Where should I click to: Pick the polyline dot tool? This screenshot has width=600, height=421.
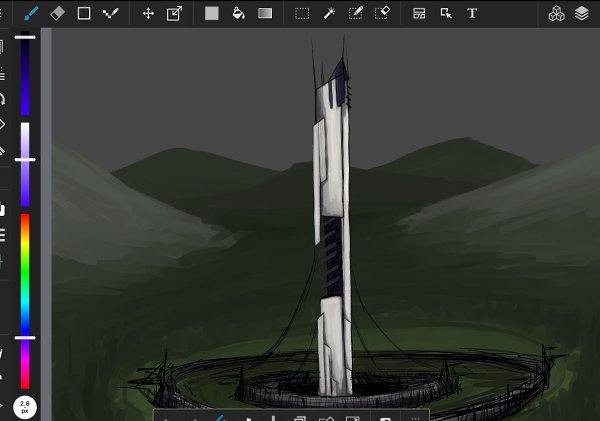111,13
